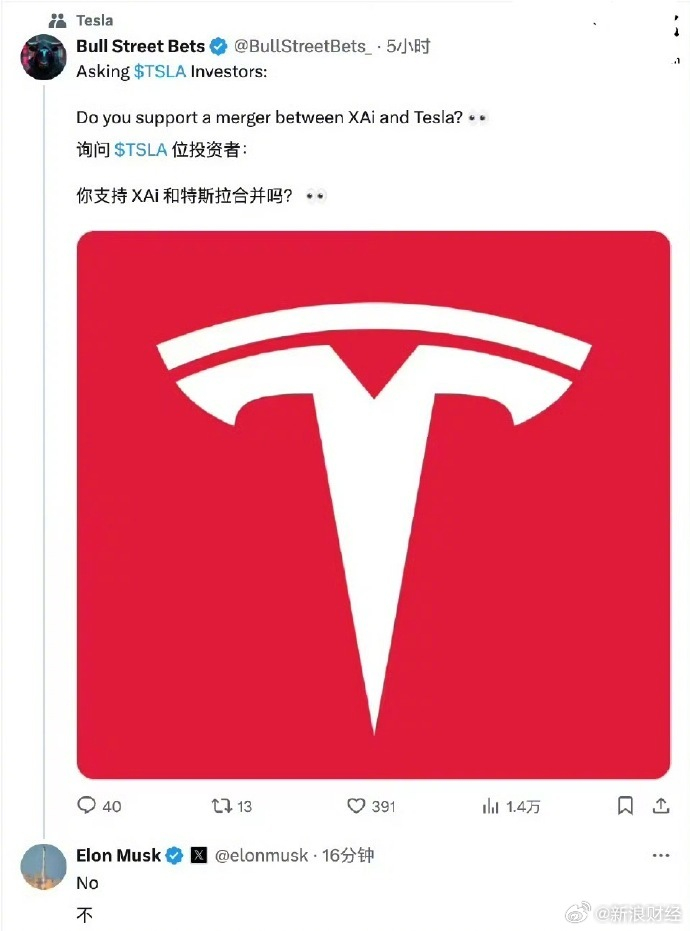The width and height of the screenshot is (690, 931).
Task: Bookmark the Tesla merger post
Action: click(x=625, y=806)
